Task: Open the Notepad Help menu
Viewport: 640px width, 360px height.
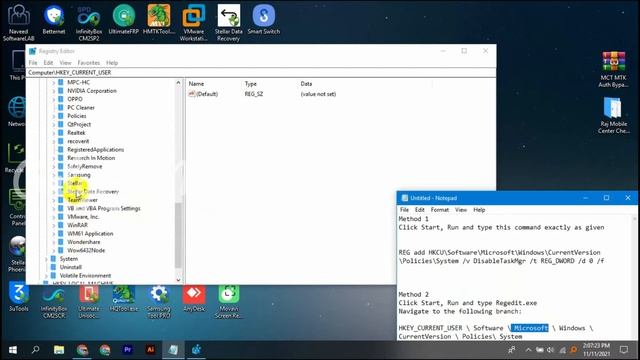Action: [479, 210]
